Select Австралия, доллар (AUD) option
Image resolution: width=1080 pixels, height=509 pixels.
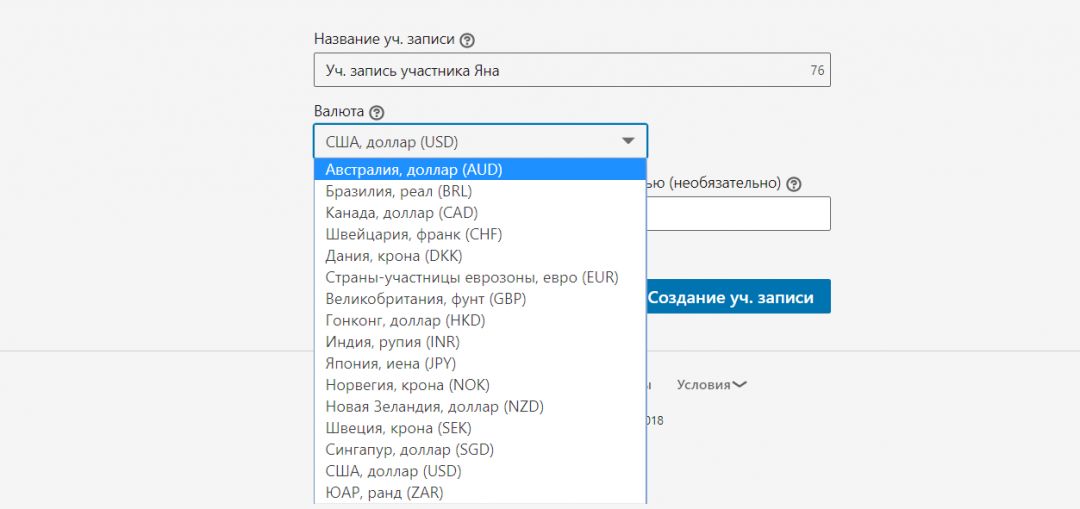(480, 169)
